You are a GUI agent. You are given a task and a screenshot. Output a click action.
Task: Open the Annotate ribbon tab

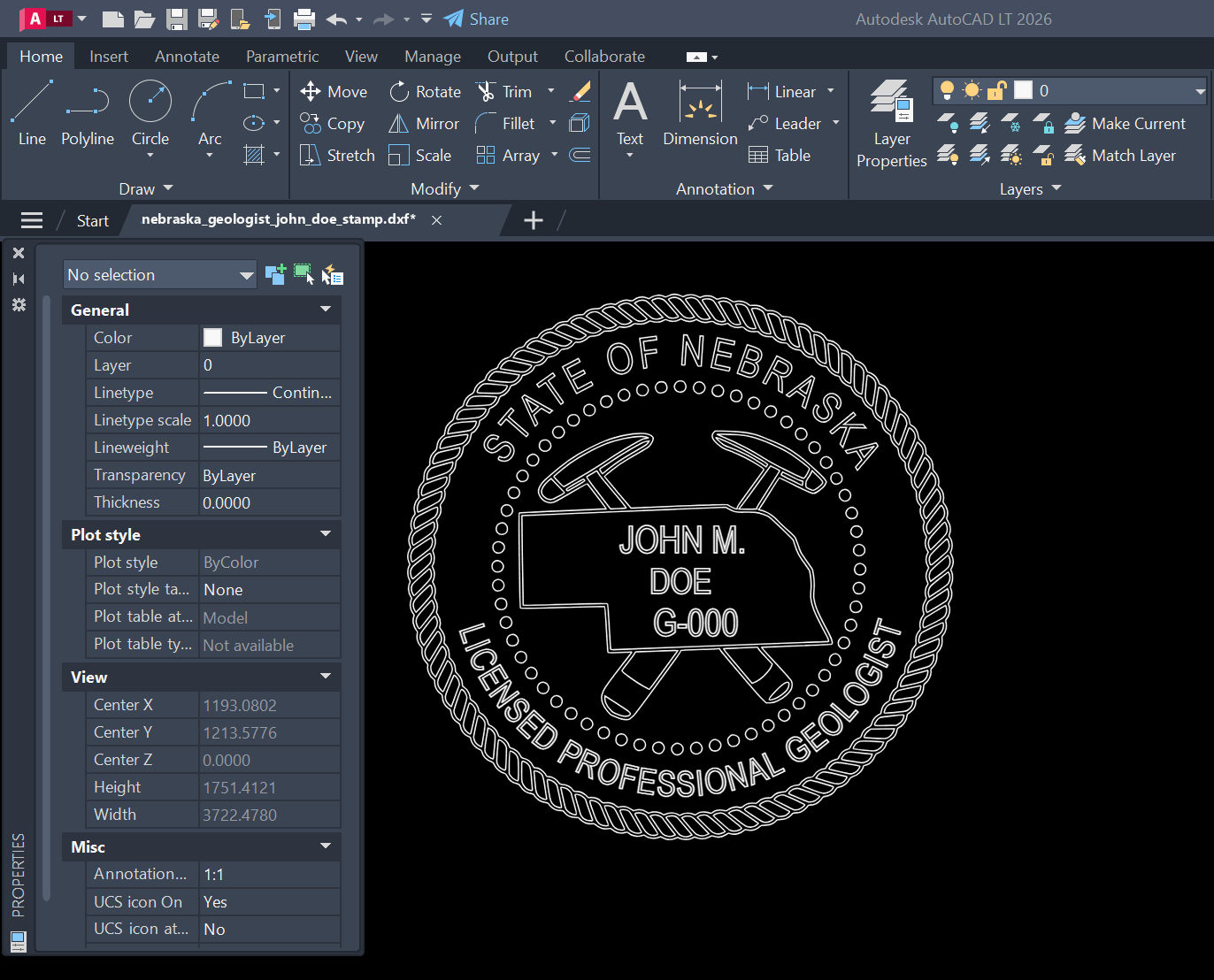pos(187,56)
